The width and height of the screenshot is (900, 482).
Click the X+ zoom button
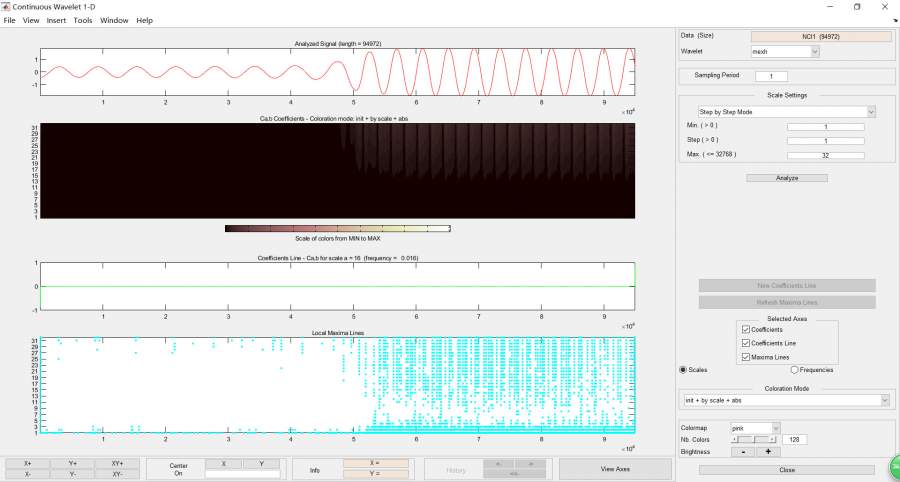[28, 464]
